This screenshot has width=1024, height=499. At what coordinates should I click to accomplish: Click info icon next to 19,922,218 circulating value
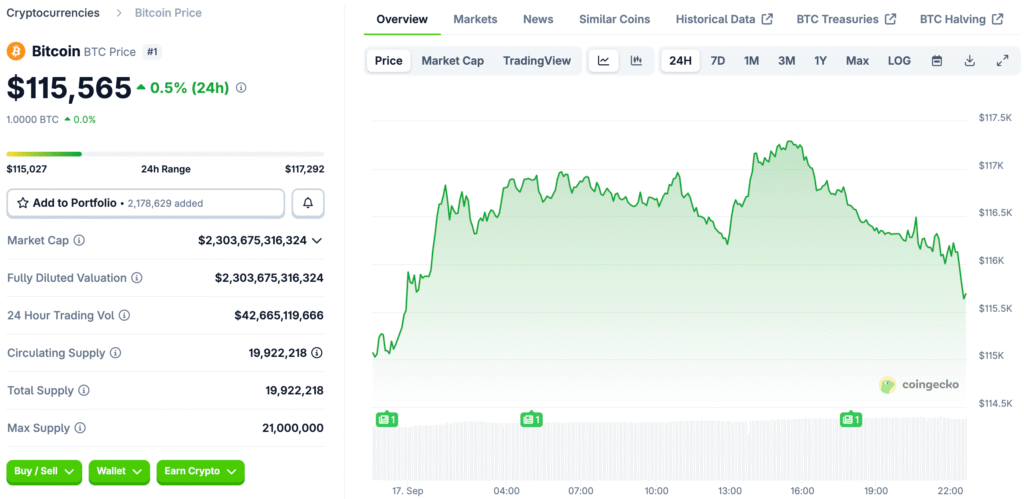point(317,353)
